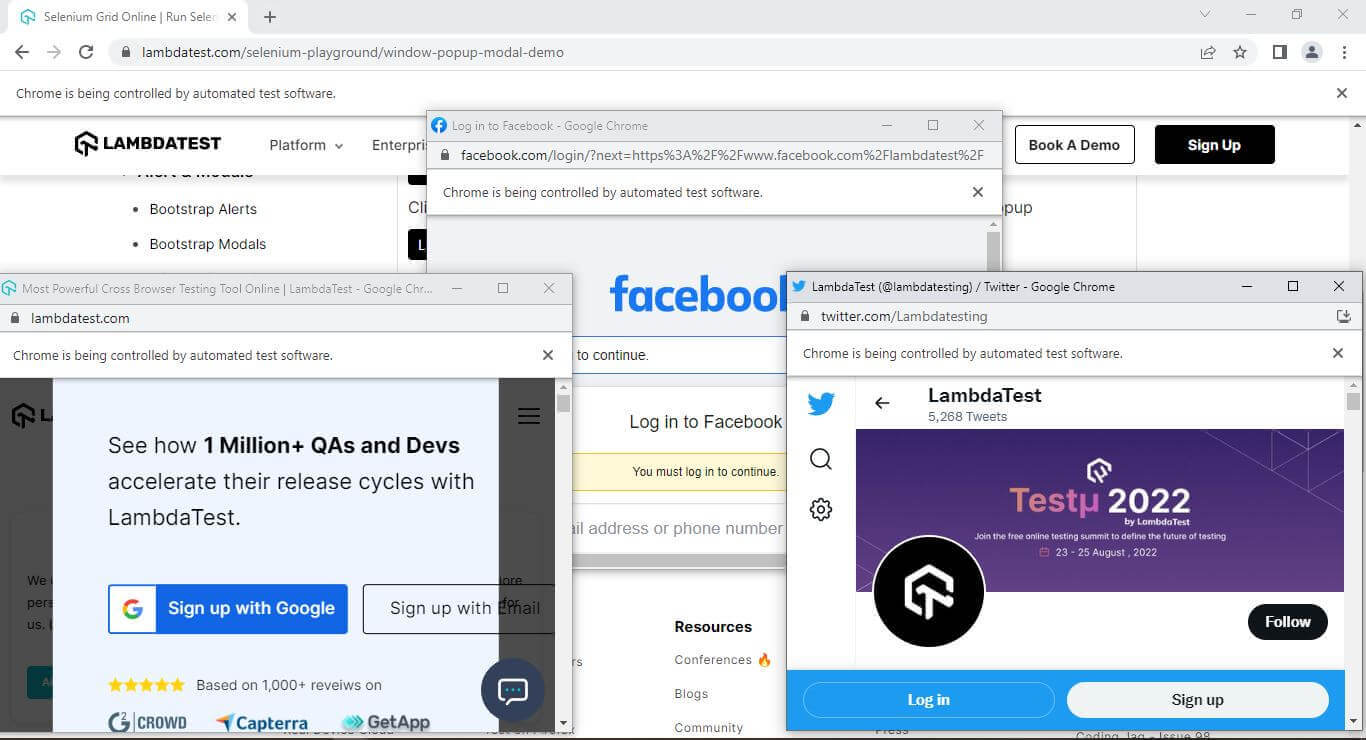Screen dimensions: 1366x740
Task: Bookmark this page with the star icon
Action: click(x=1240, y=52)
